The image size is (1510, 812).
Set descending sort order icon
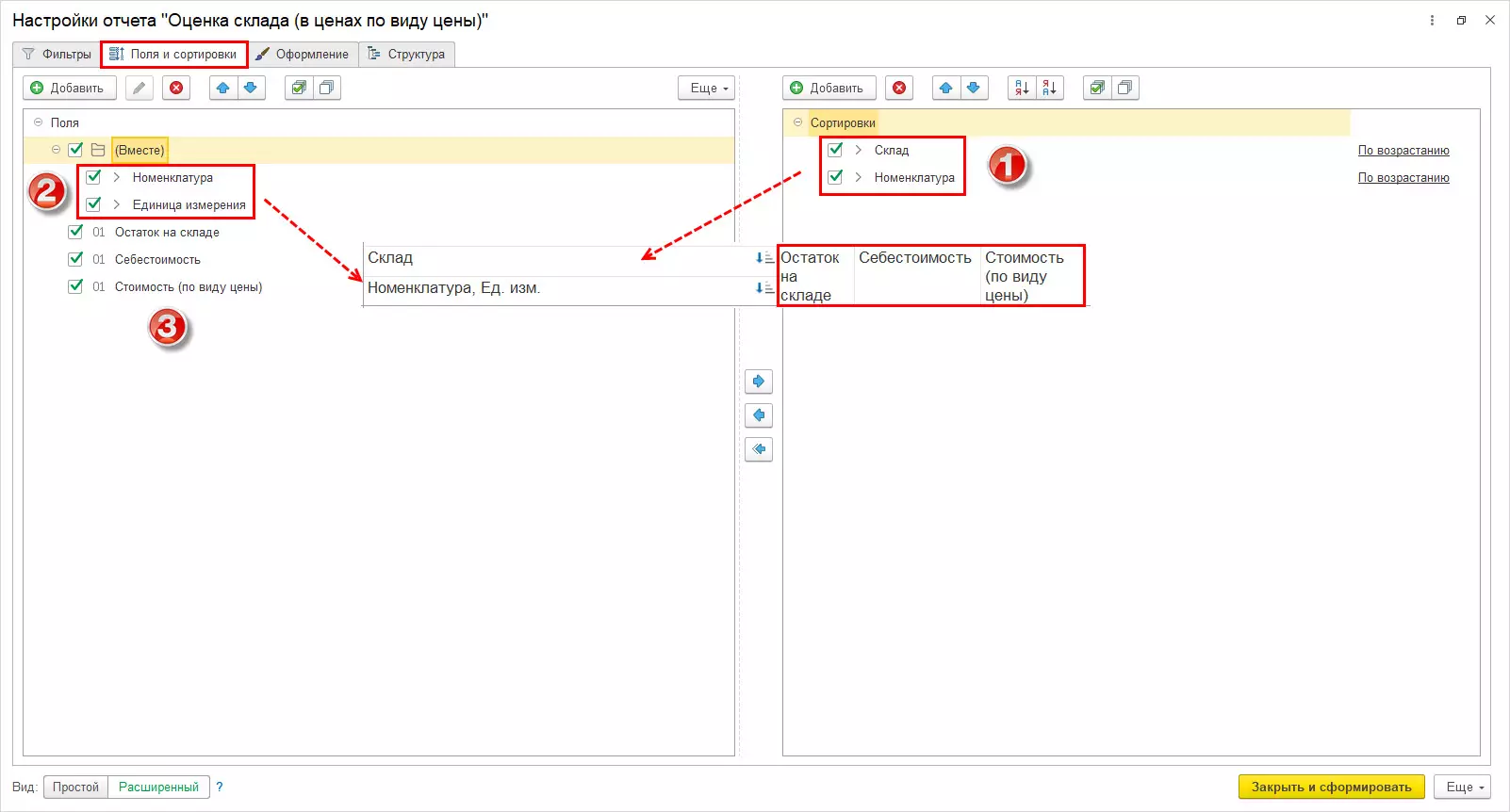pyautogui.click(x=1049, y=88)
